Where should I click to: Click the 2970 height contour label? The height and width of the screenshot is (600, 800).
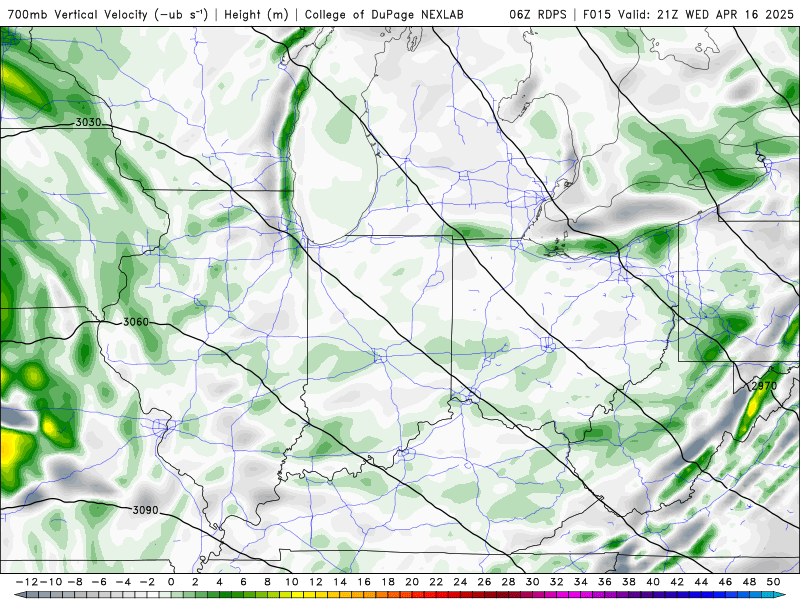tap(764, 386)
